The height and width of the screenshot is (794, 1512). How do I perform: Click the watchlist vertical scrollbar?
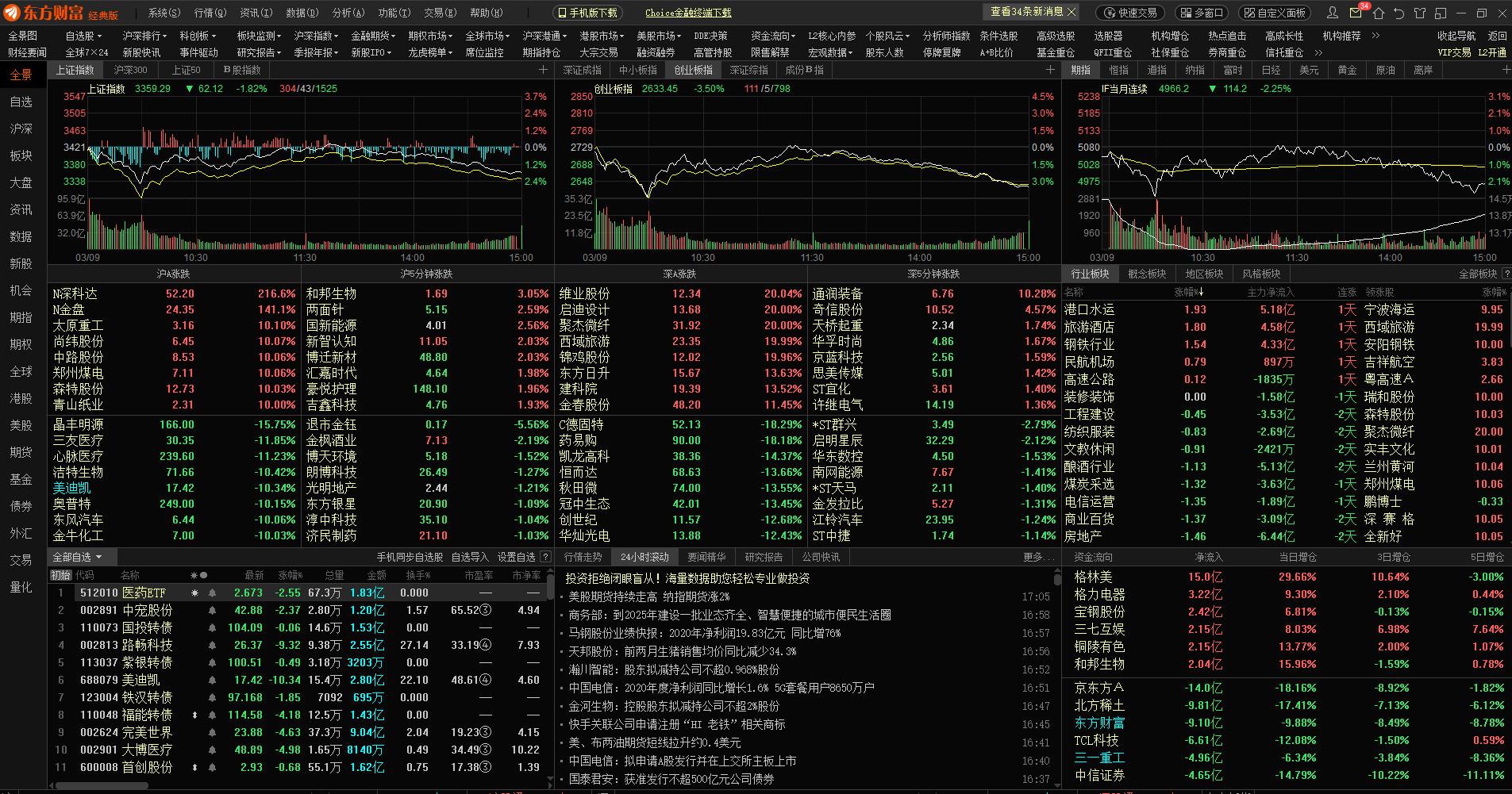(550, 585)
